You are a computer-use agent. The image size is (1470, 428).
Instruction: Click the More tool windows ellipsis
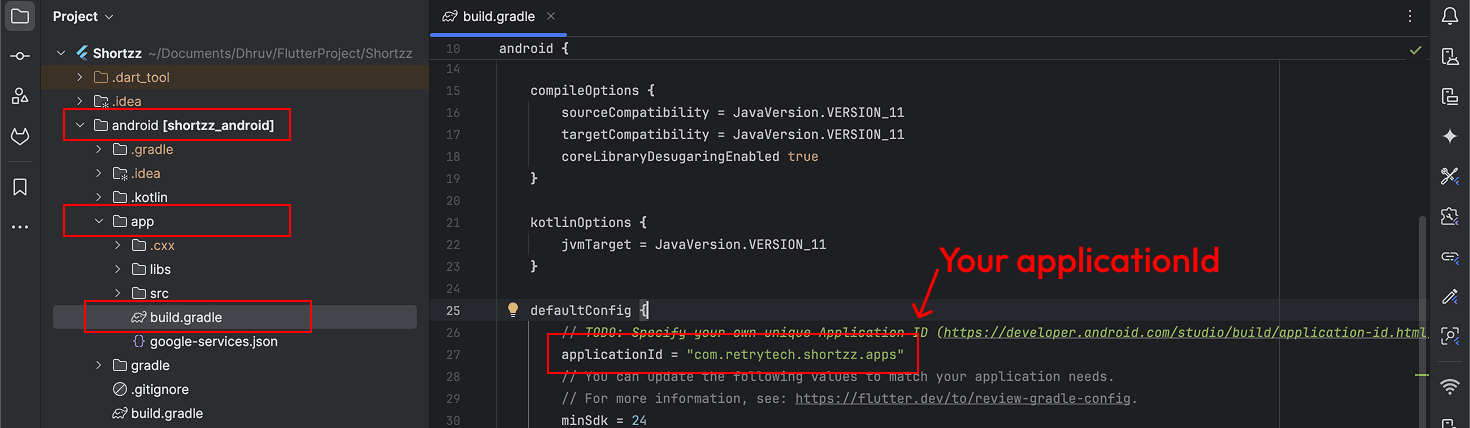20,227
